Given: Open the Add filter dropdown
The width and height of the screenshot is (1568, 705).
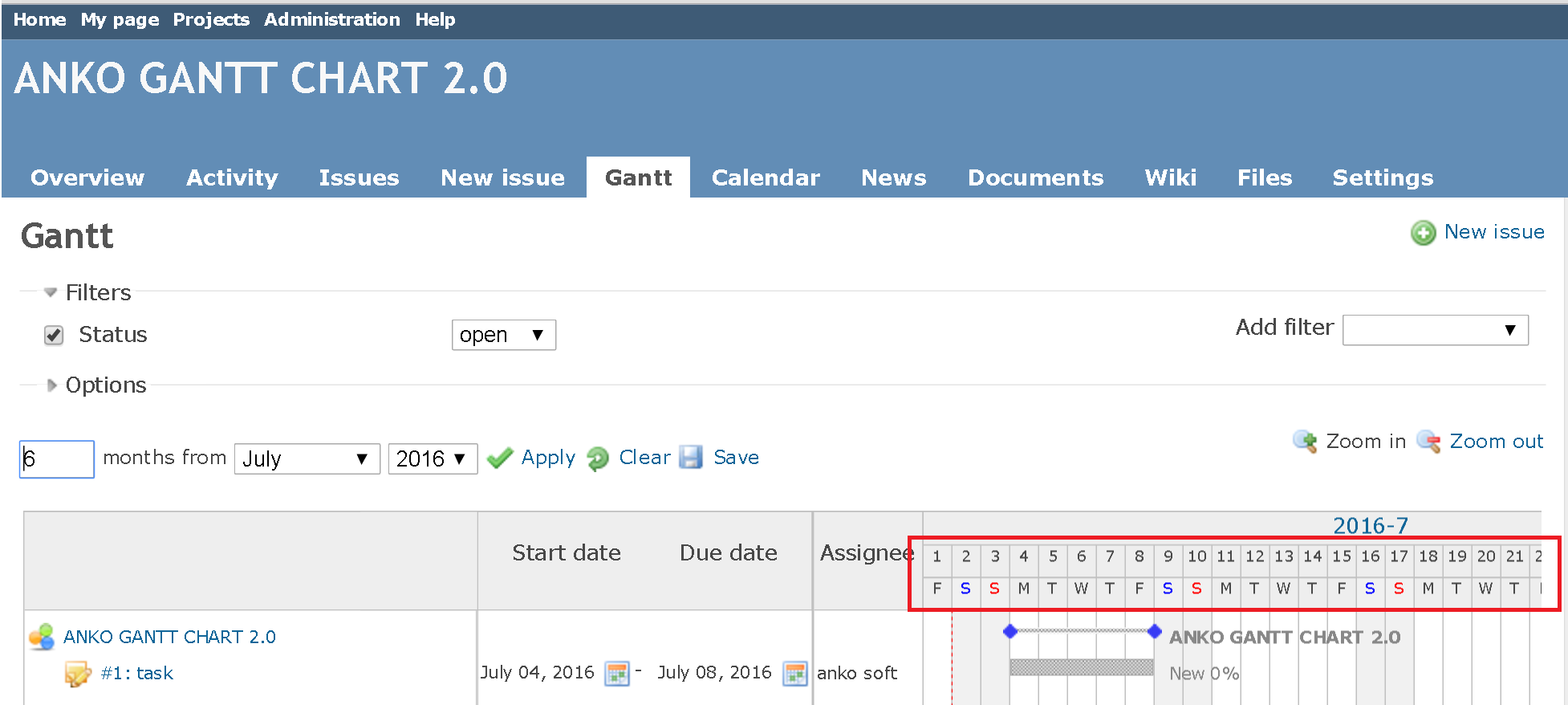Looking at the screenshot, I should click(x=1435, y=330).
